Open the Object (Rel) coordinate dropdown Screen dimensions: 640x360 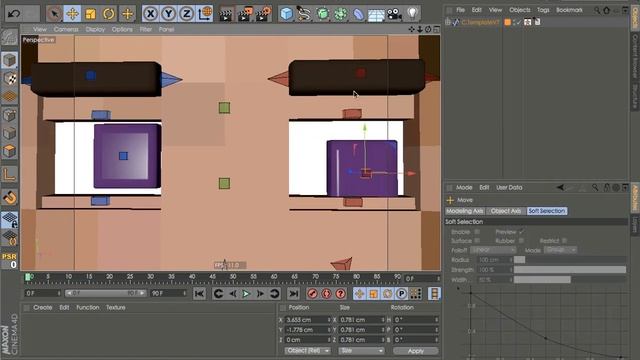[x=307, y=351]
